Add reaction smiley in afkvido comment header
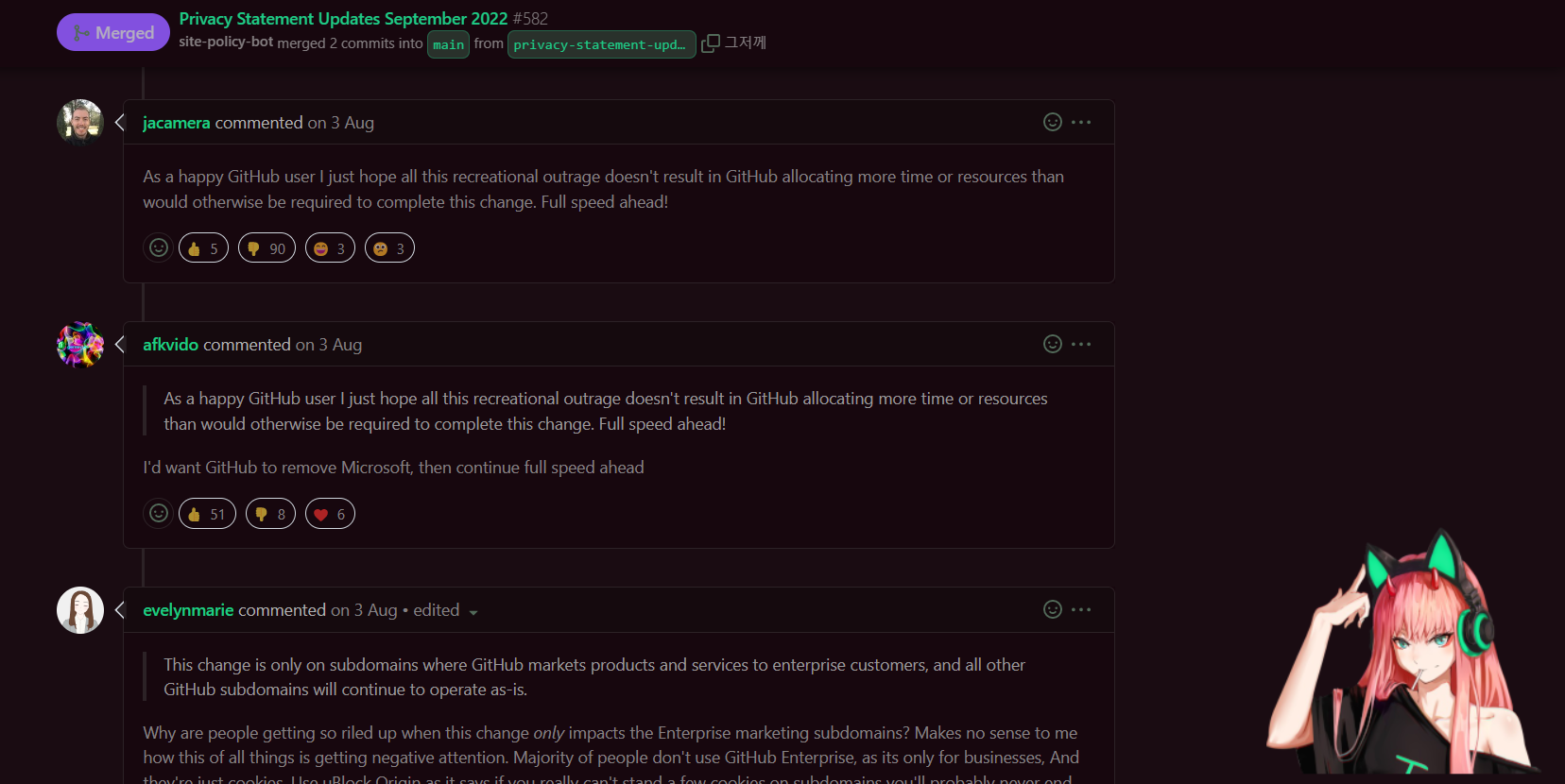 1053,344
